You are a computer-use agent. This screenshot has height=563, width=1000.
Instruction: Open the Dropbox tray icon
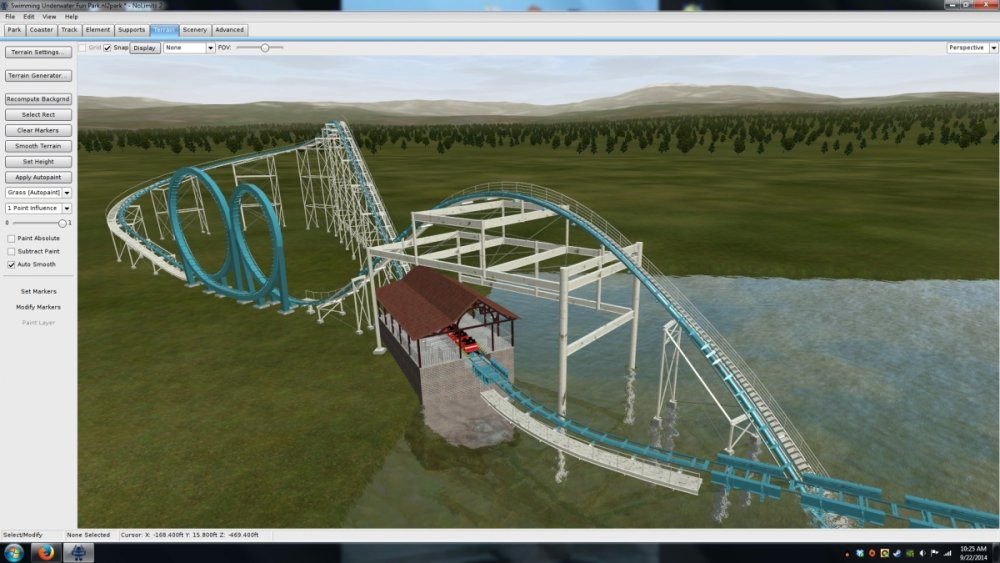pos(859,553)
